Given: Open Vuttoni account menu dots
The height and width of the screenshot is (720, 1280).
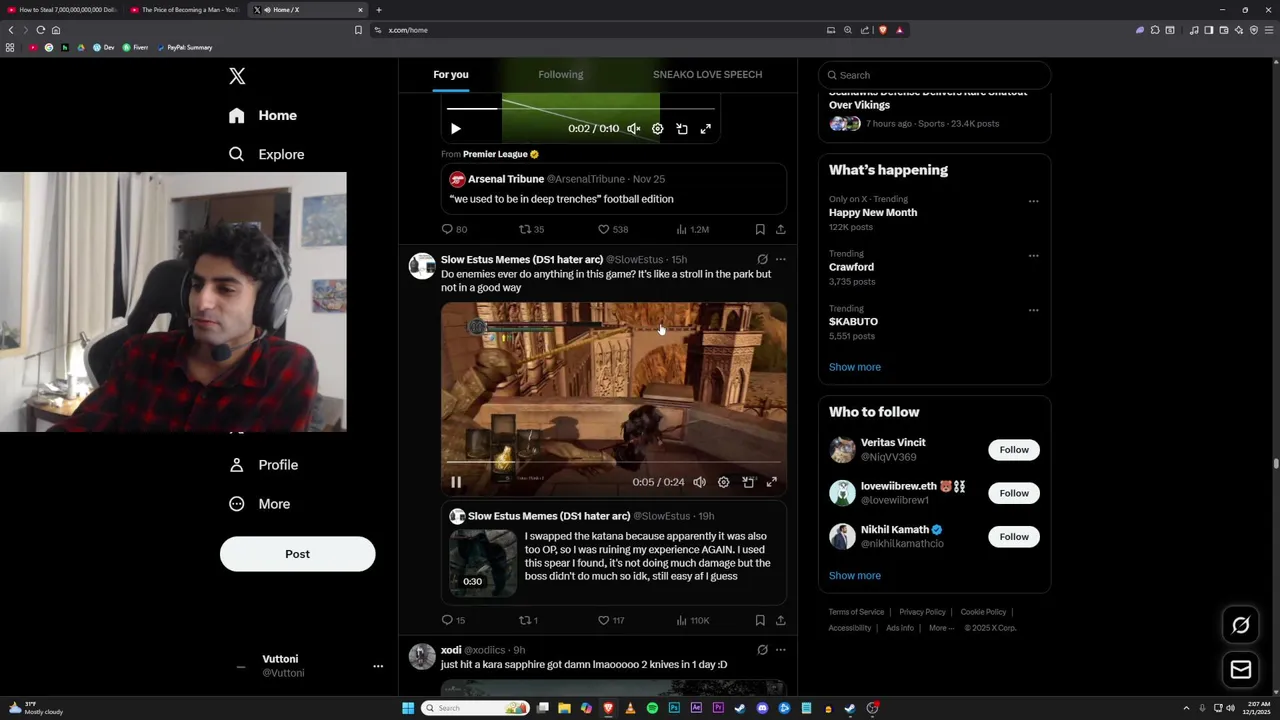Looking at the screenshot, I should tap(378, 666).
